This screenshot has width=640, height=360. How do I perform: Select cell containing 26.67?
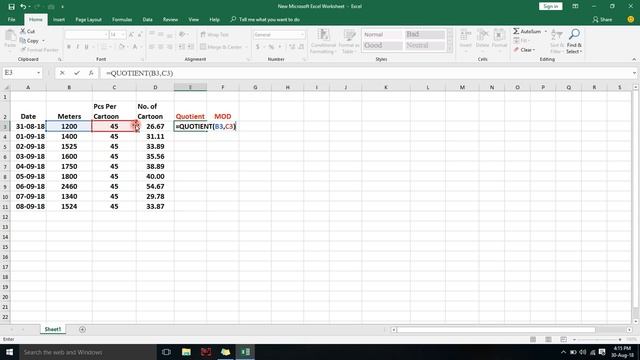[x=155, y=127]
